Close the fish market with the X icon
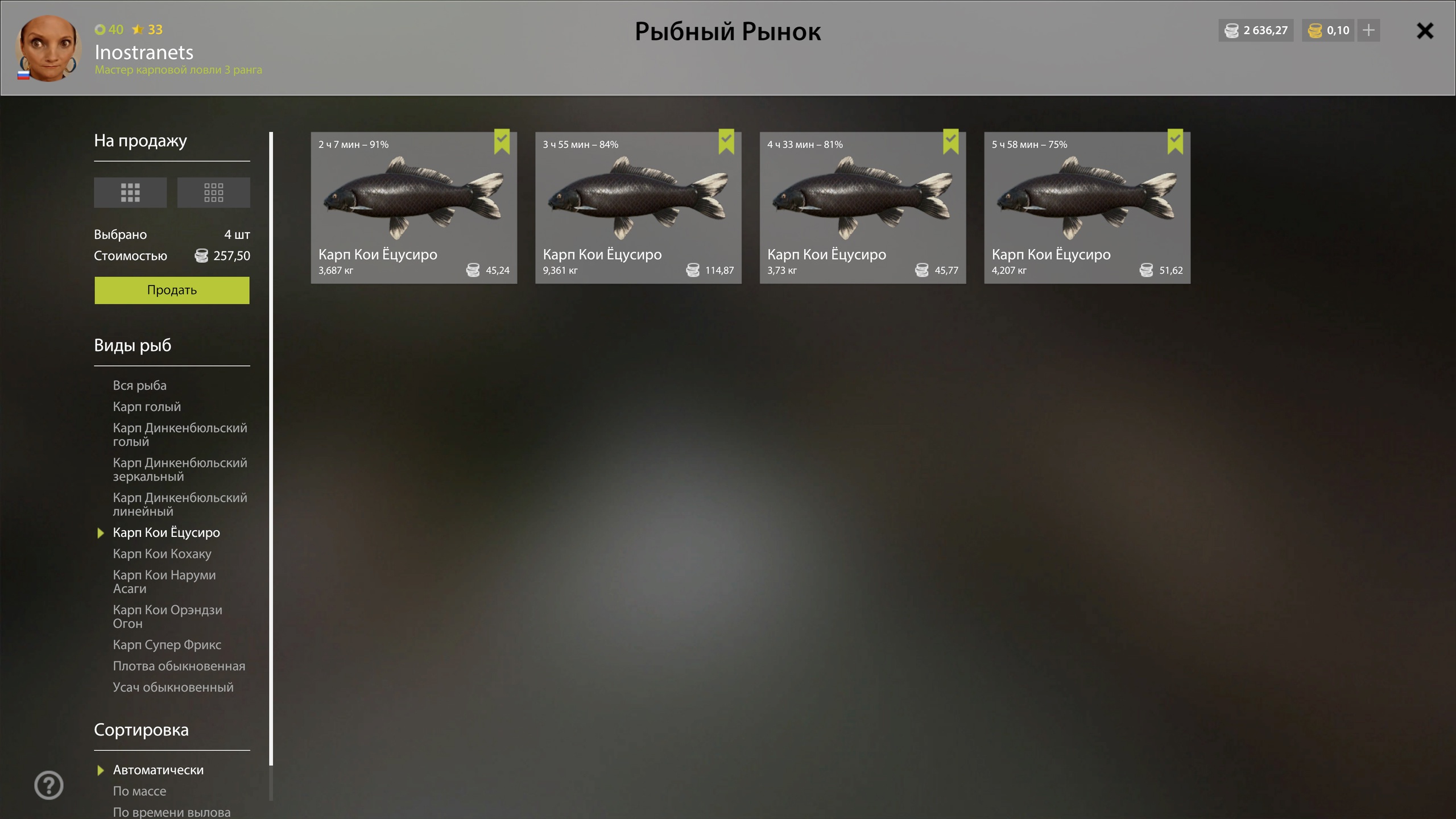 tap(1425, 31)
